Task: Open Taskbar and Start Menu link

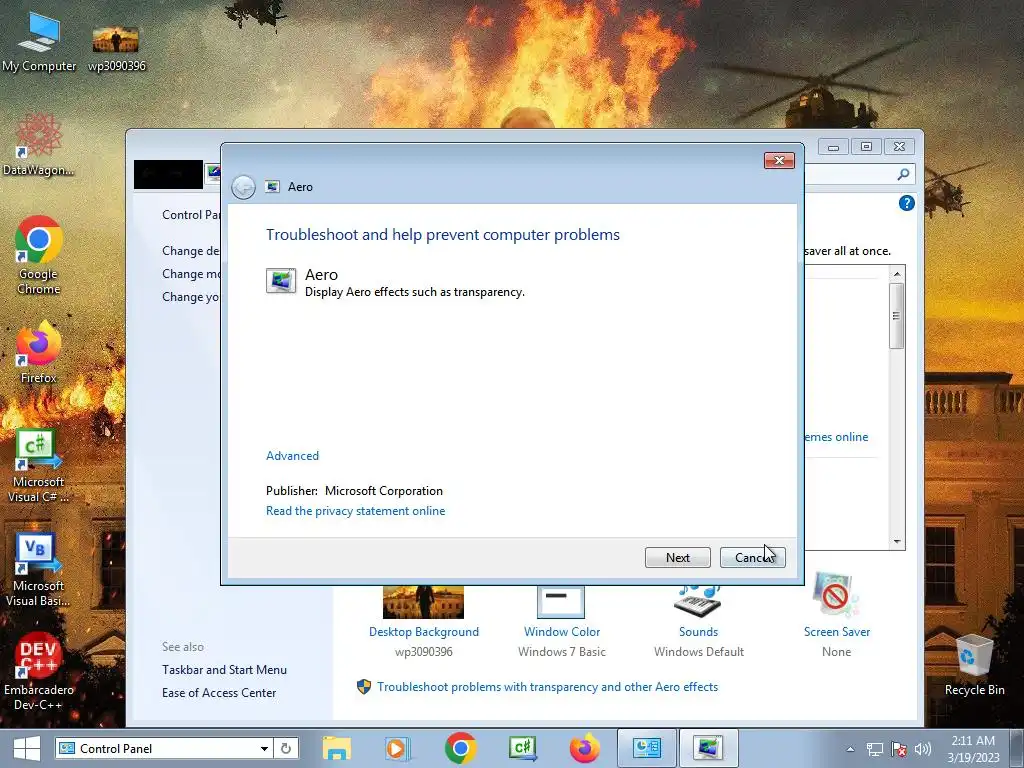Action: pos(224,670)
